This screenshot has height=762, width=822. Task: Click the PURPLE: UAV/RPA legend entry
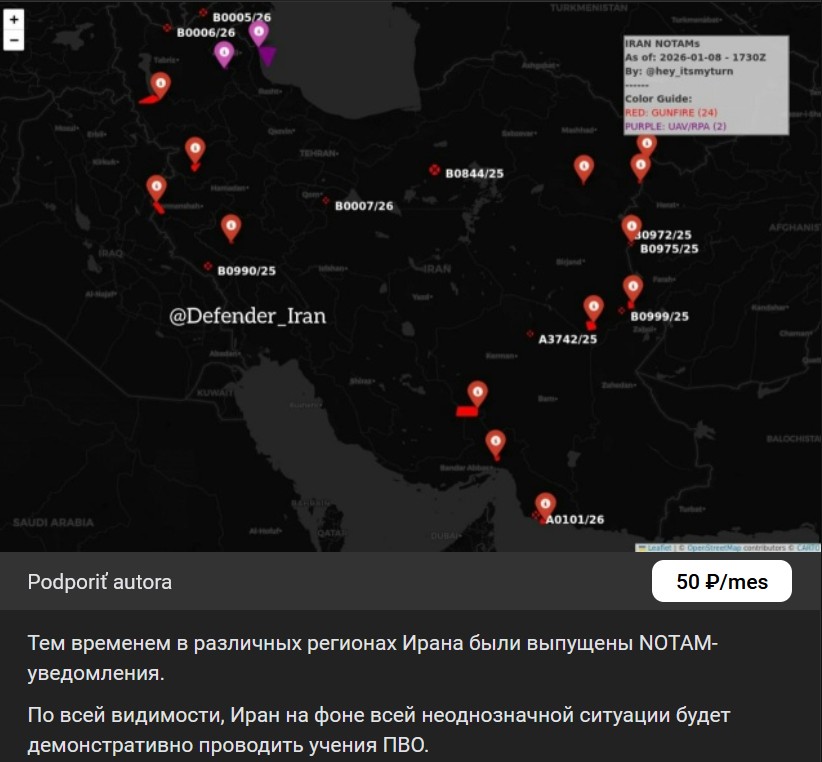(x=675, y=126)
